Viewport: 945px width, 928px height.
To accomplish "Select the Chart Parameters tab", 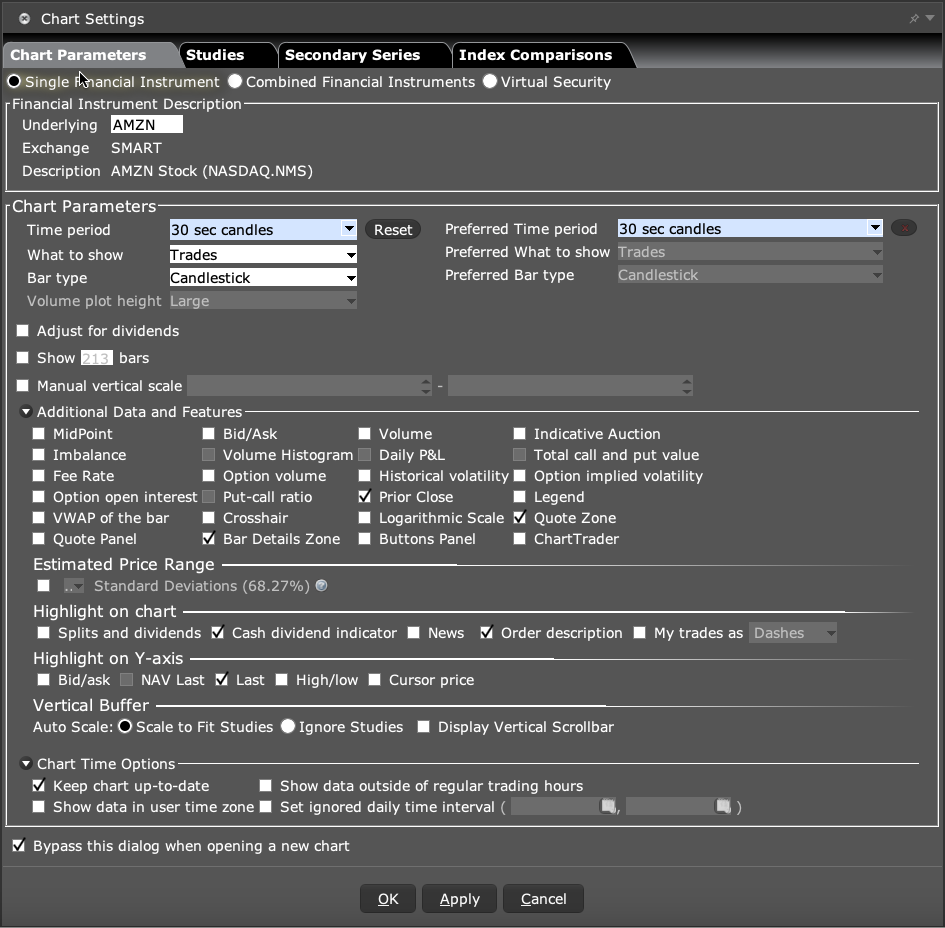I will pyautogui.click(x=78, y=55).
